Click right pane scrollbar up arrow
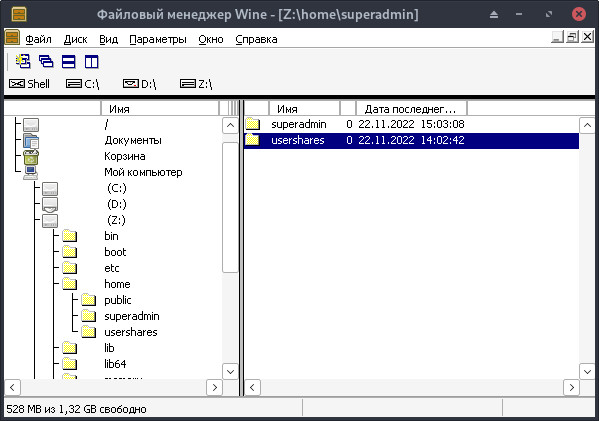The image size is (599, 421). point(587,125)
